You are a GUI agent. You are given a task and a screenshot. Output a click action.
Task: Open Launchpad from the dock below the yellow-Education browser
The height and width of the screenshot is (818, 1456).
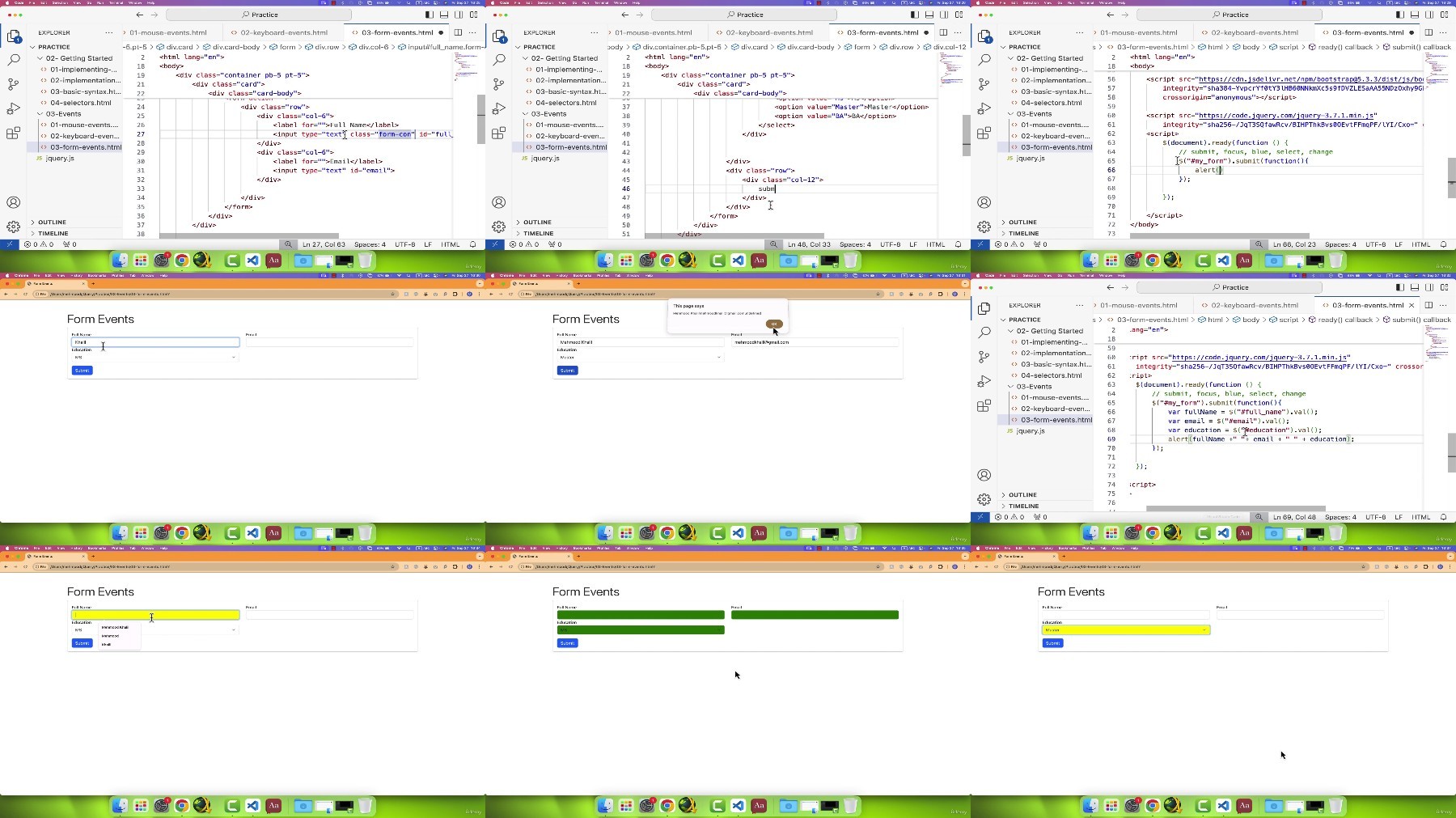[1111, 806]
